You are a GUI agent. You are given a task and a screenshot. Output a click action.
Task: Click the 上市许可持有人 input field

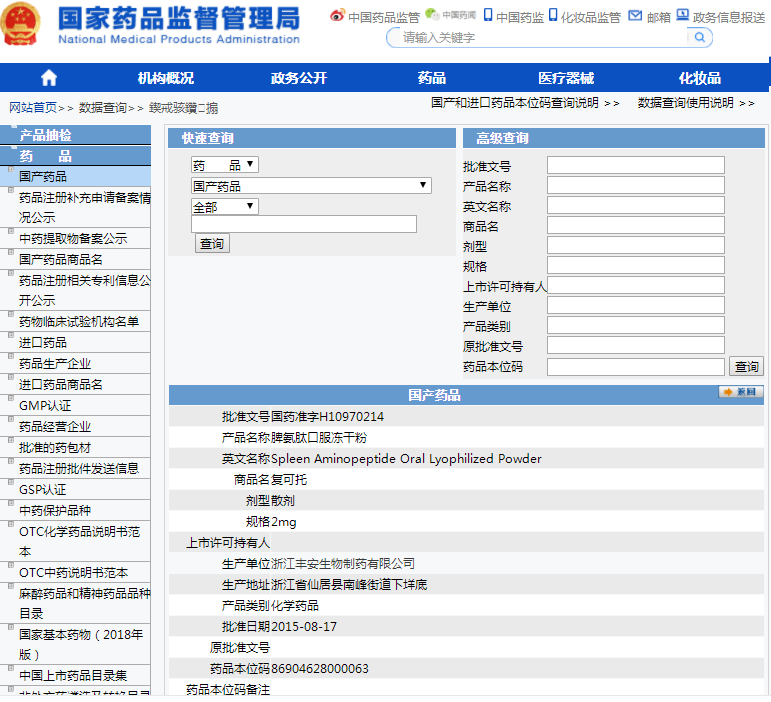(636, 285)
